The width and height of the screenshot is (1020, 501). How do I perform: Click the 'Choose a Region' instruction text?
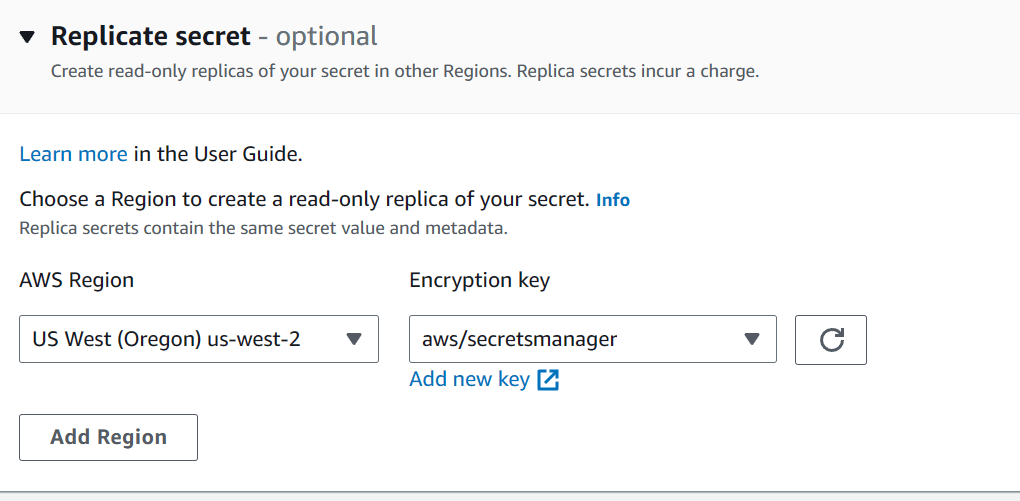pyautogui.click(x=304, y=199)
